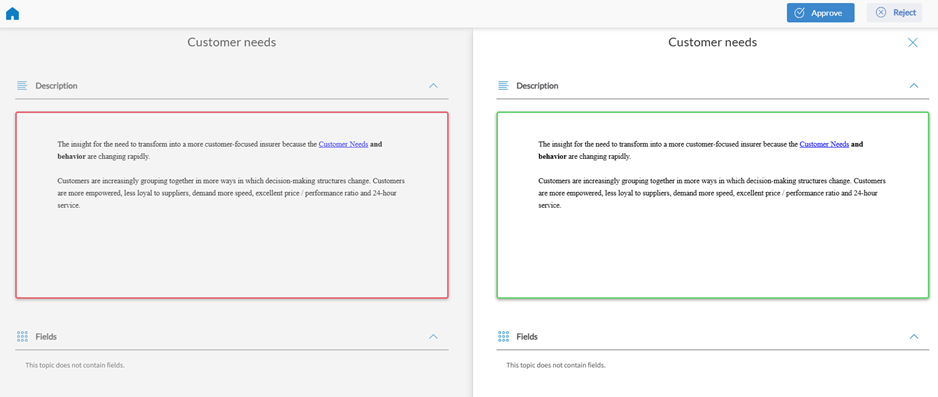Click the right Fields header label

(x=527, y=337)
